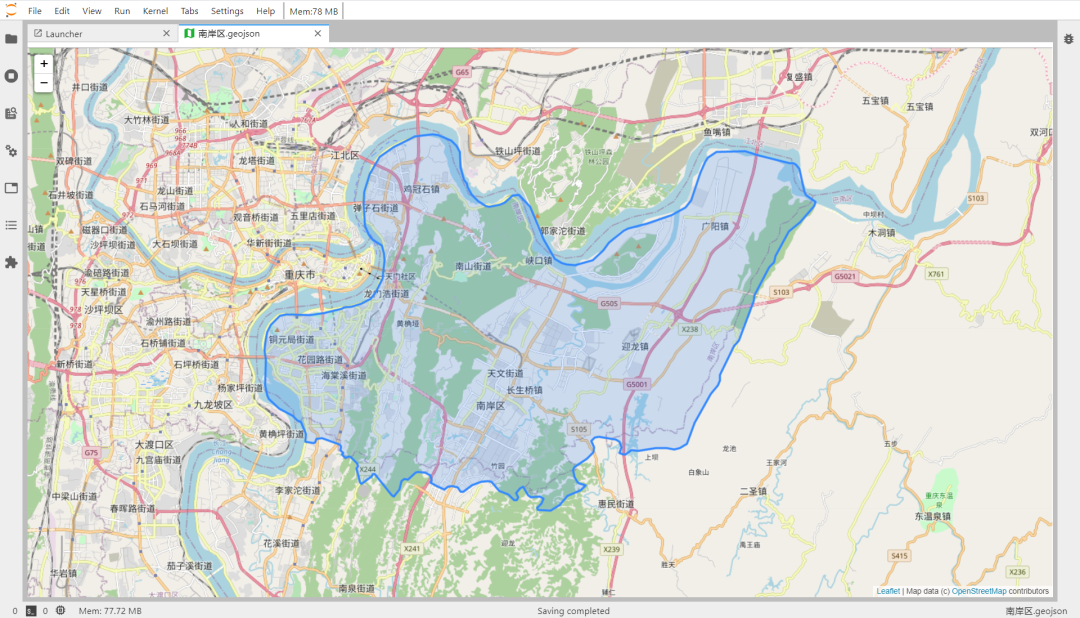Click the G65 highway shield on map
Screen dimensions: 1080x618
(x=462, y=72)
